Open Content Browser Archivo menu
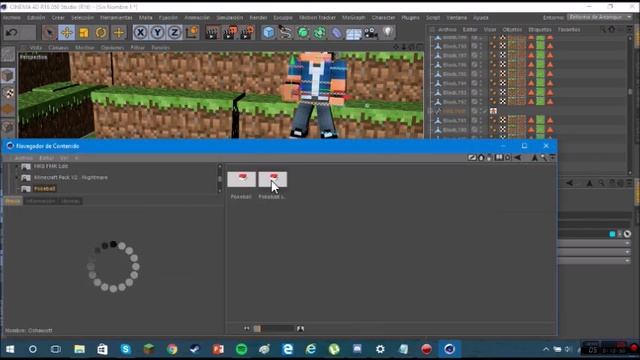Screen dimensions: 640x360 pos(23,158)
